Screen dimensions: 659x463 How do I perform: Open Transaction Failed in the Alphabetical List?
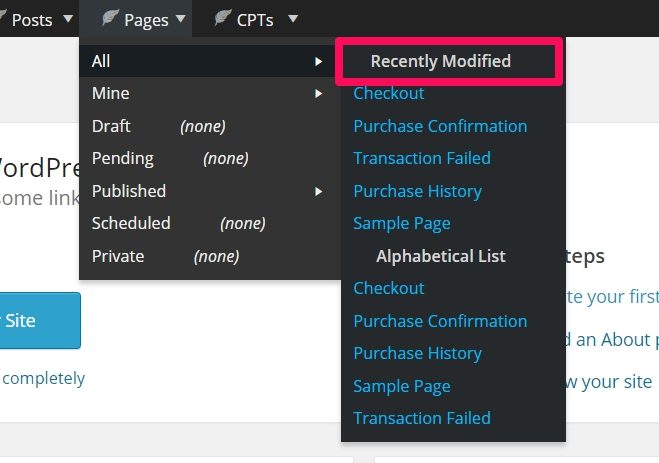pos(422,418)
